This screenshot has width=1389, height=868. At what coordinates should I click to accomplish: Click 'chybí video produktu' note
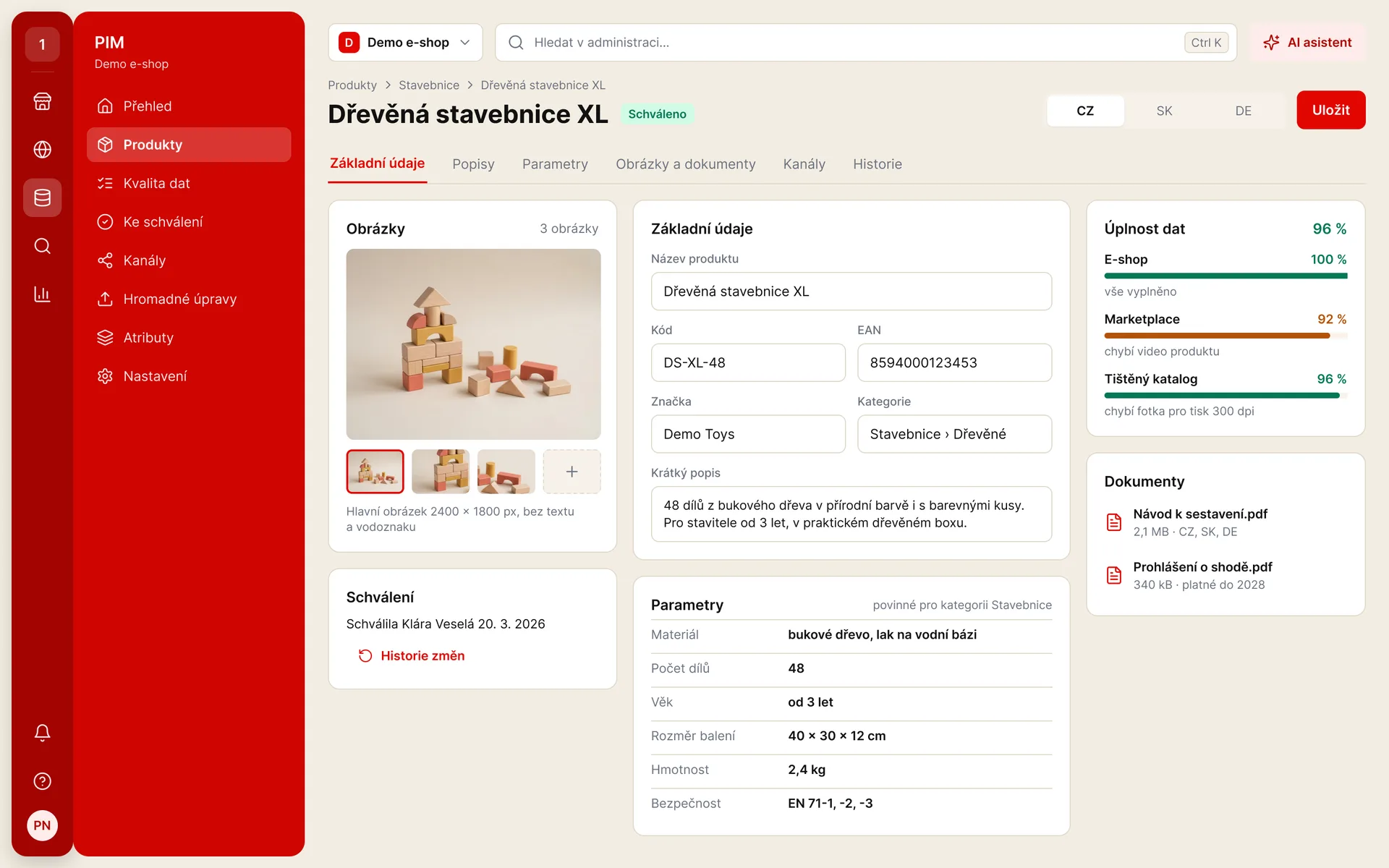pos(1161,352)
